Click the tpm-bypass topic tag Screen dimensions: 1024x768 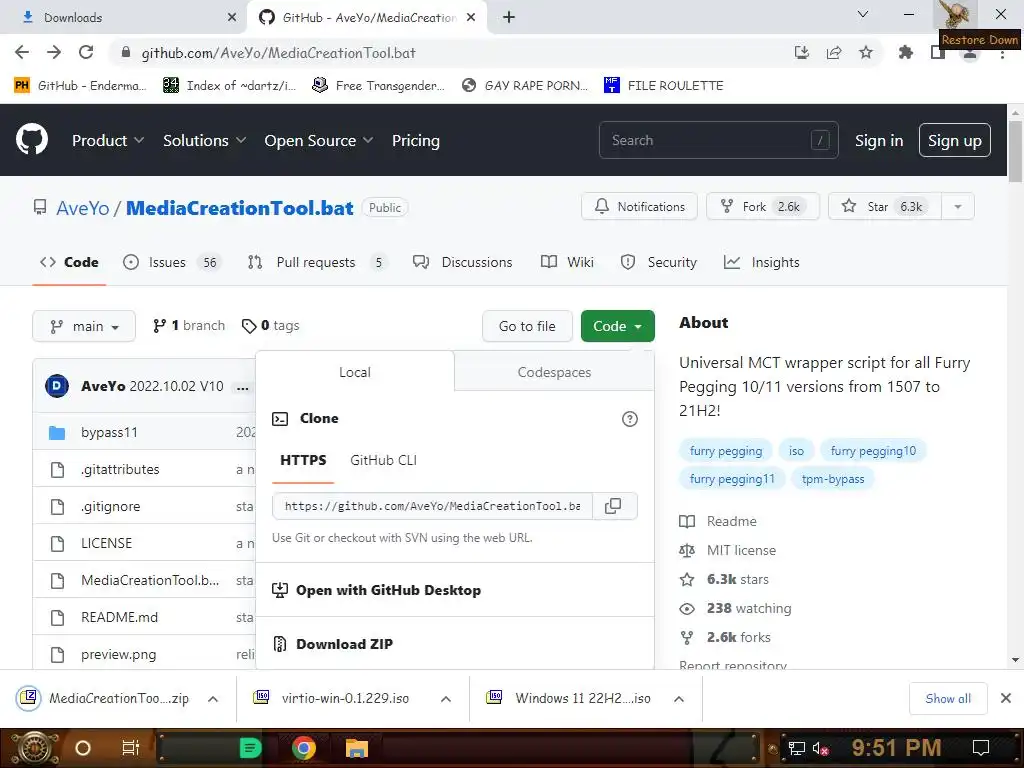[833, 479]
